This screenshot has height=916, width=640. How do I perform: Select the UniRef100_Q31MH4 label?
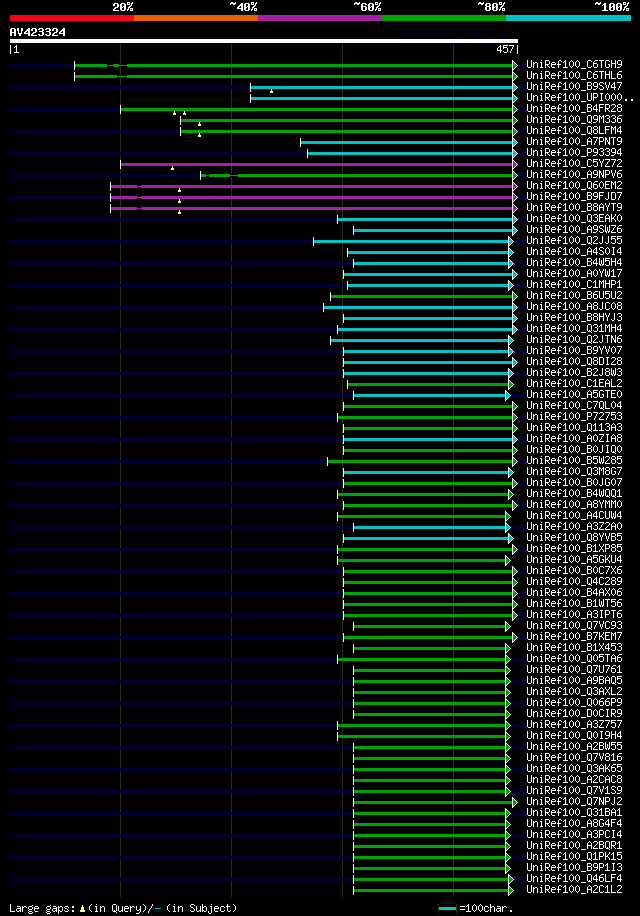(574, 329)
